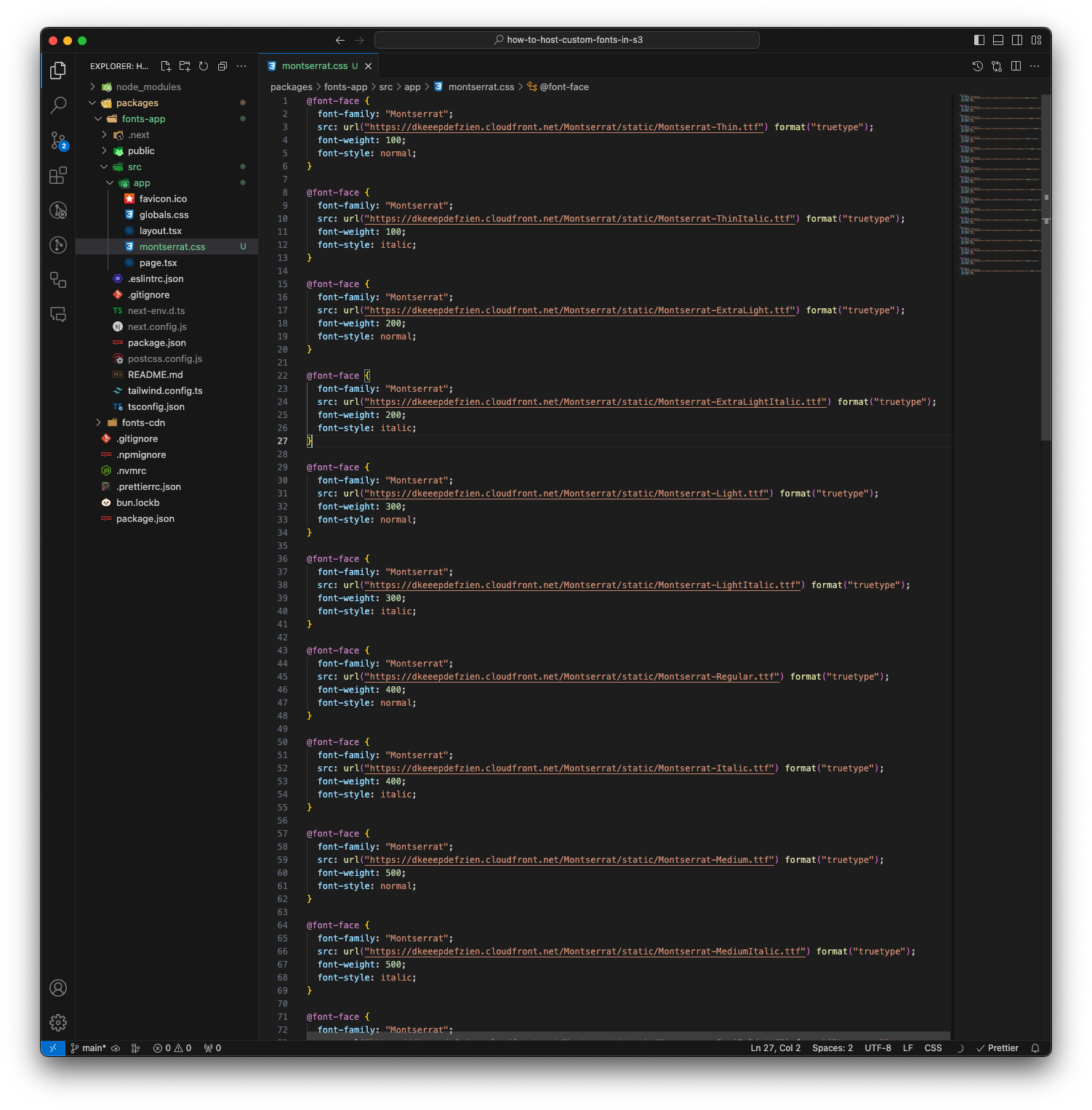This screenshot has height=1110, width=1092.
Task: Open the Chat view in activity bar
Action: (58, 315)
